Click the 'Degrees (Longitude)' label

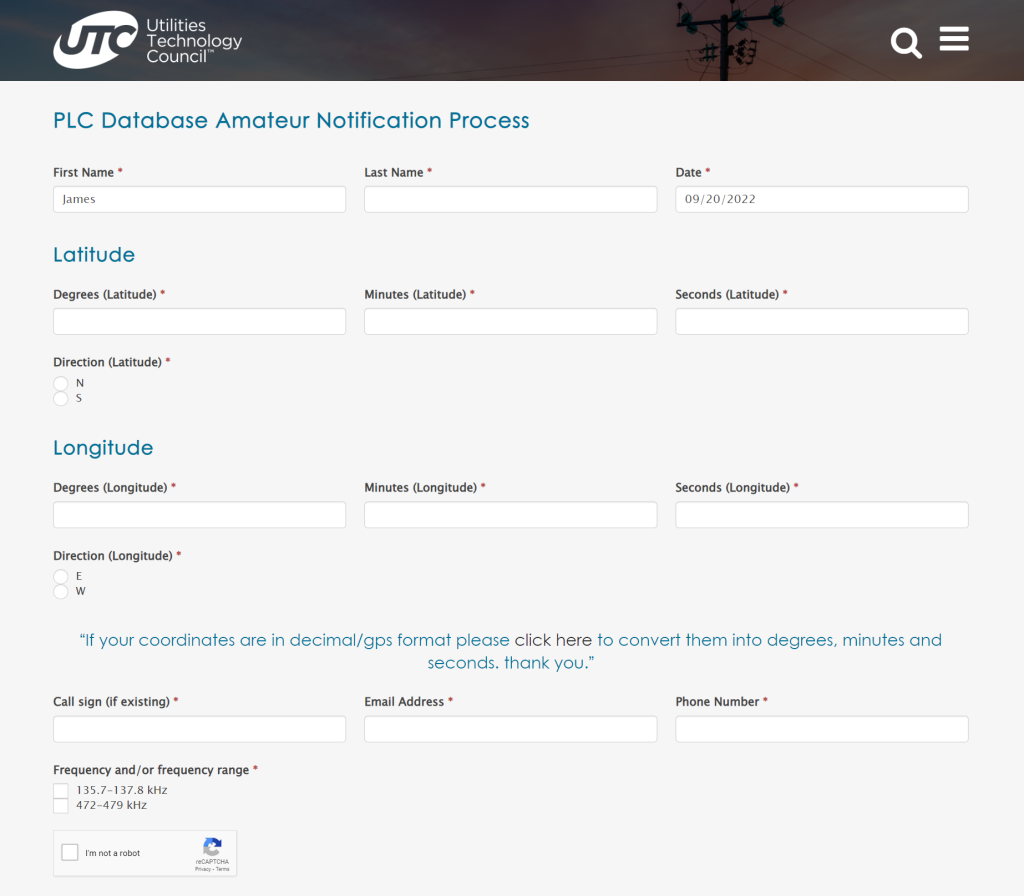110,488
